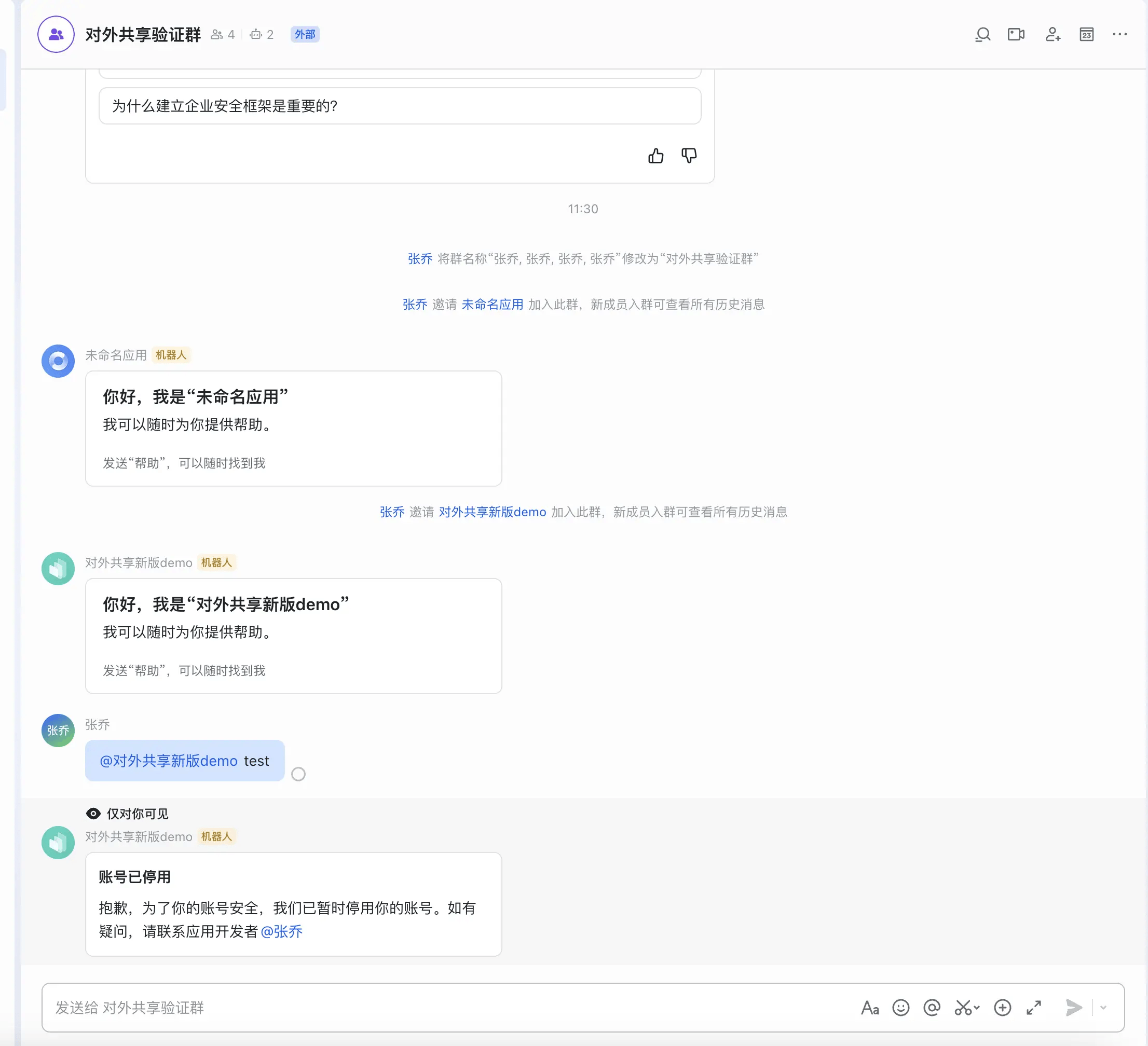This screenshot has height=1046, width=1148.
Task: Add a new group member
Action: click(x=1053, y=35)
